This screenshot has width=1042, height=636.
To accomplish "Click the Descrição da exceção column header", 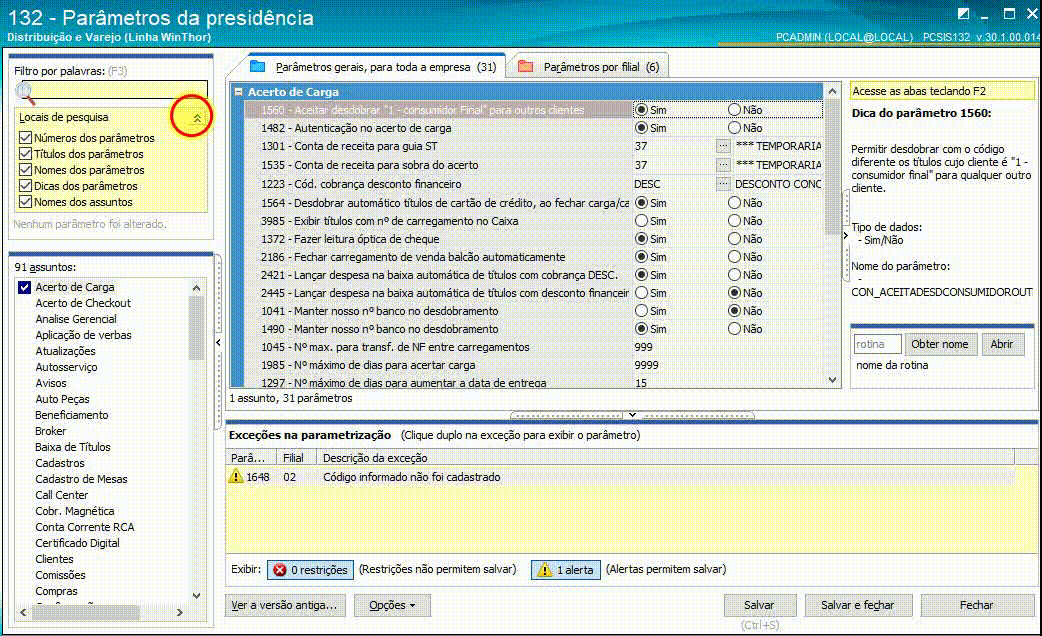I will click(665, 457).
